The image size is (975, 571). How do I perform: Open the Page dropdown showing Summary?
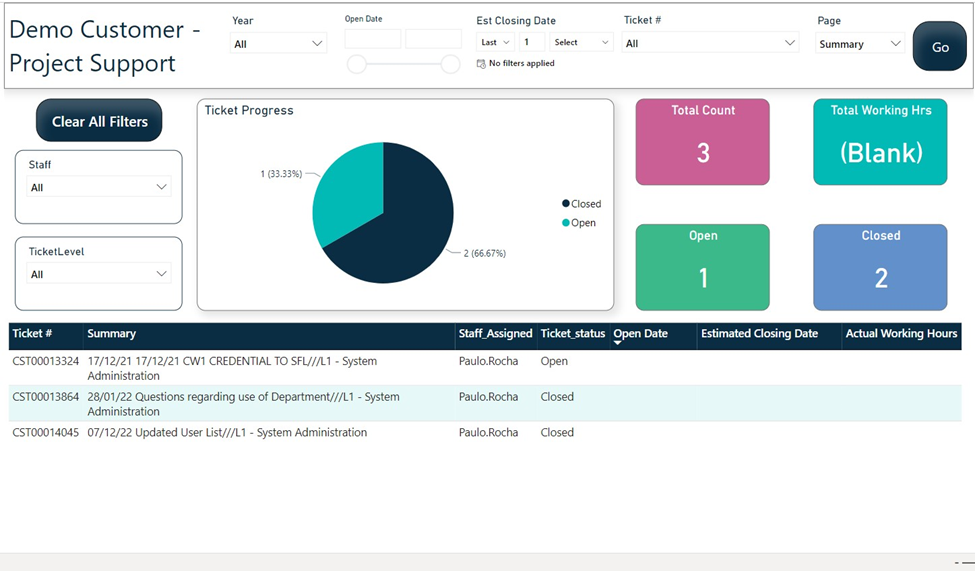point(860,44)
